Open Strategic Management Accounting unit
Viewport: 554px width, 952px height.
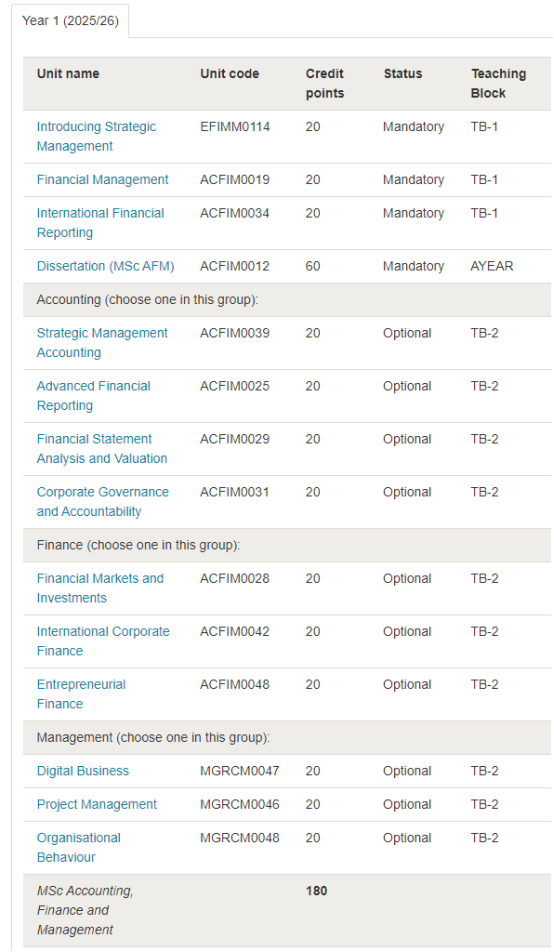(x=102, y=343)
